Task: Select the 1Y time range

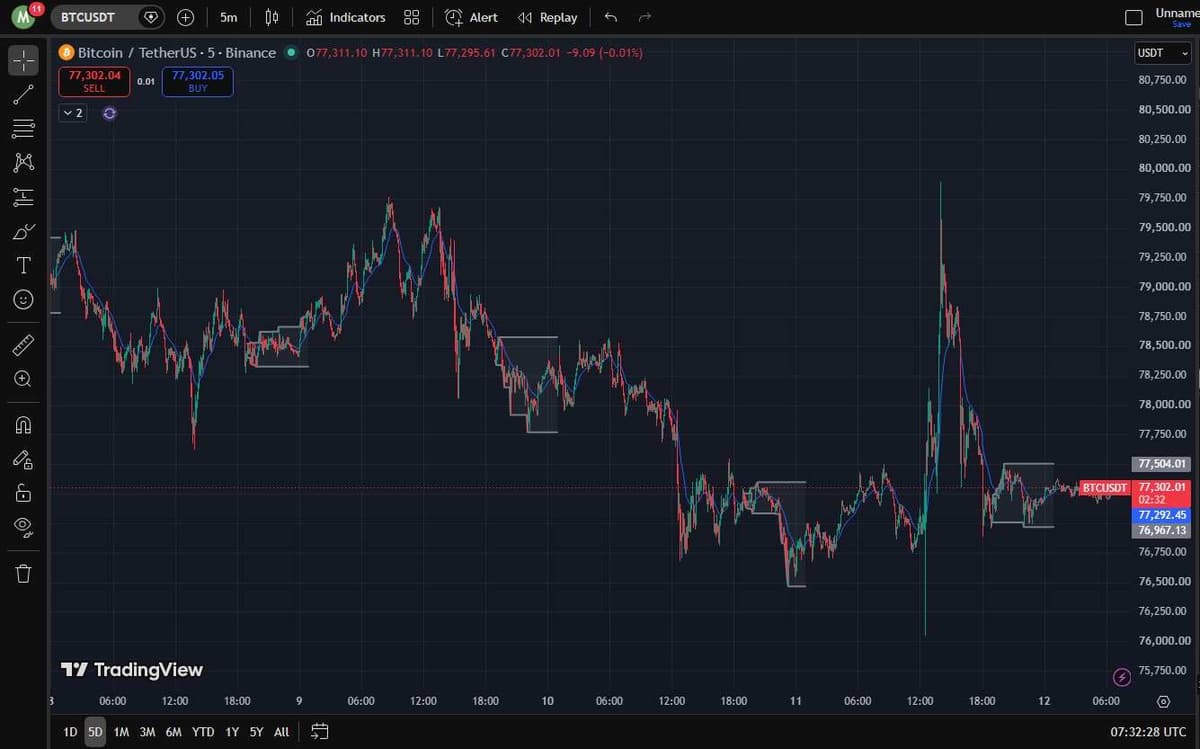Action: [232, 732]
